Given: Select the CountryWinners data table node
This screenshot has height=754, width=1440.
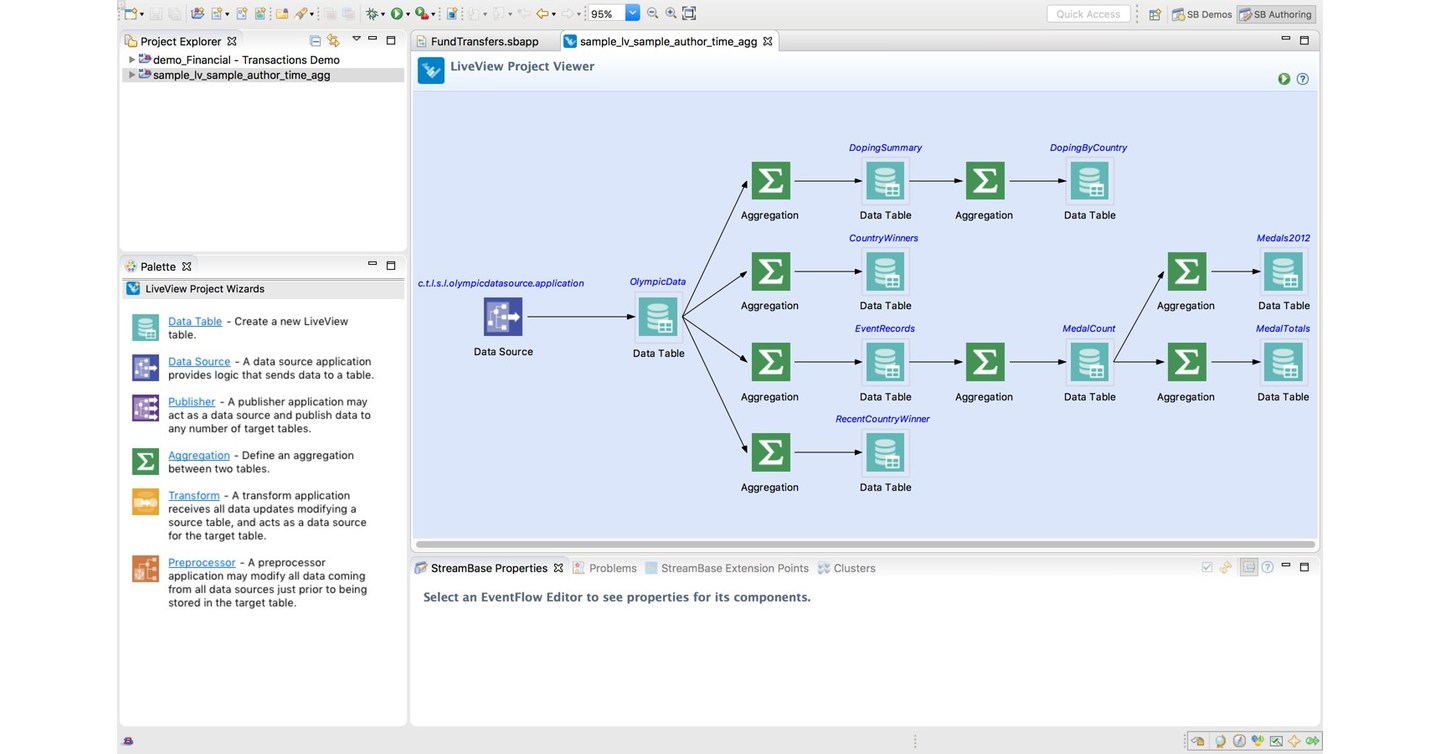Looking at the screenshot, I should pos(885,272).
